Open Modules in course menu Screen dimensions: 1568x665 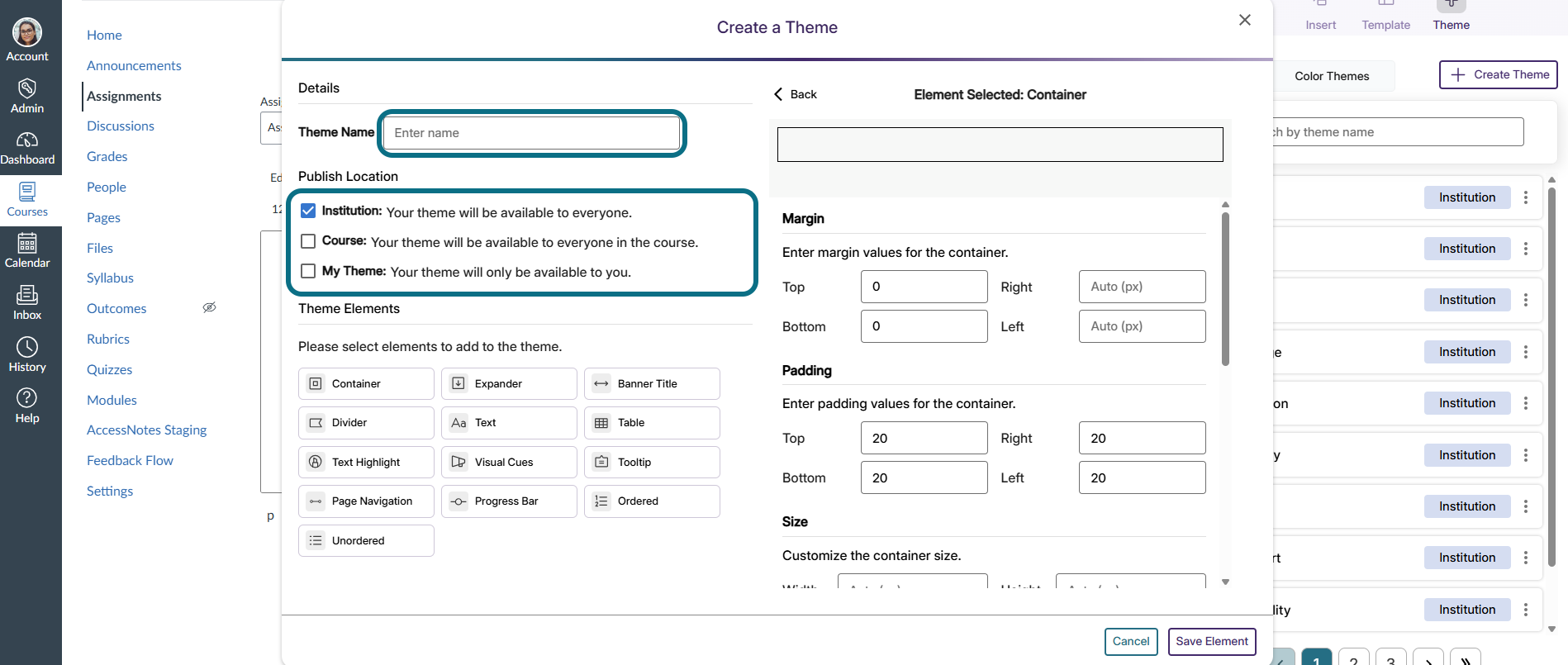click(112, 400)
